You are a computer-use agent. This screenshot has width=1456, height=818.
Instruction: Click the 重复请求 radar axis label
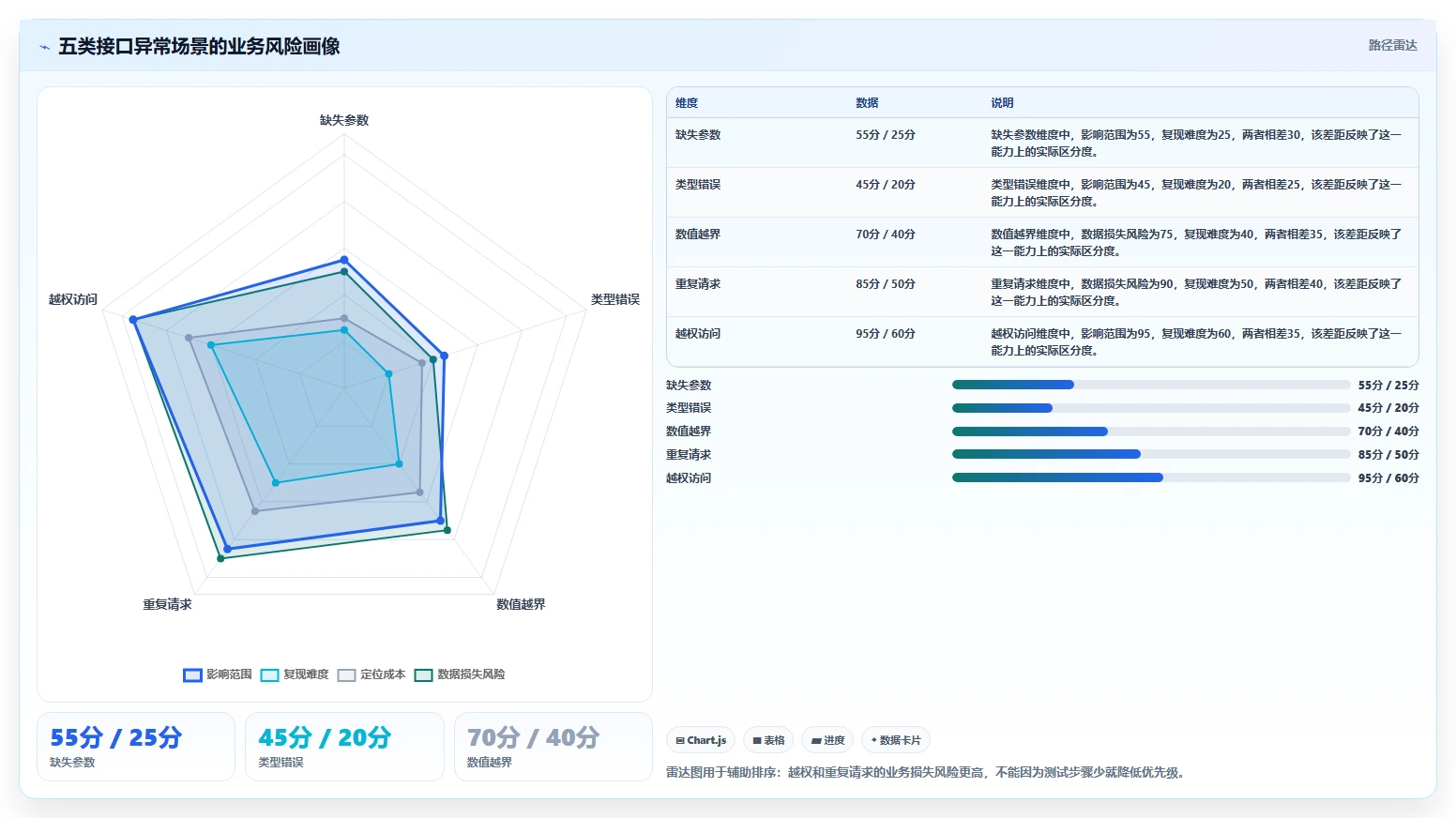pos(167,604)
